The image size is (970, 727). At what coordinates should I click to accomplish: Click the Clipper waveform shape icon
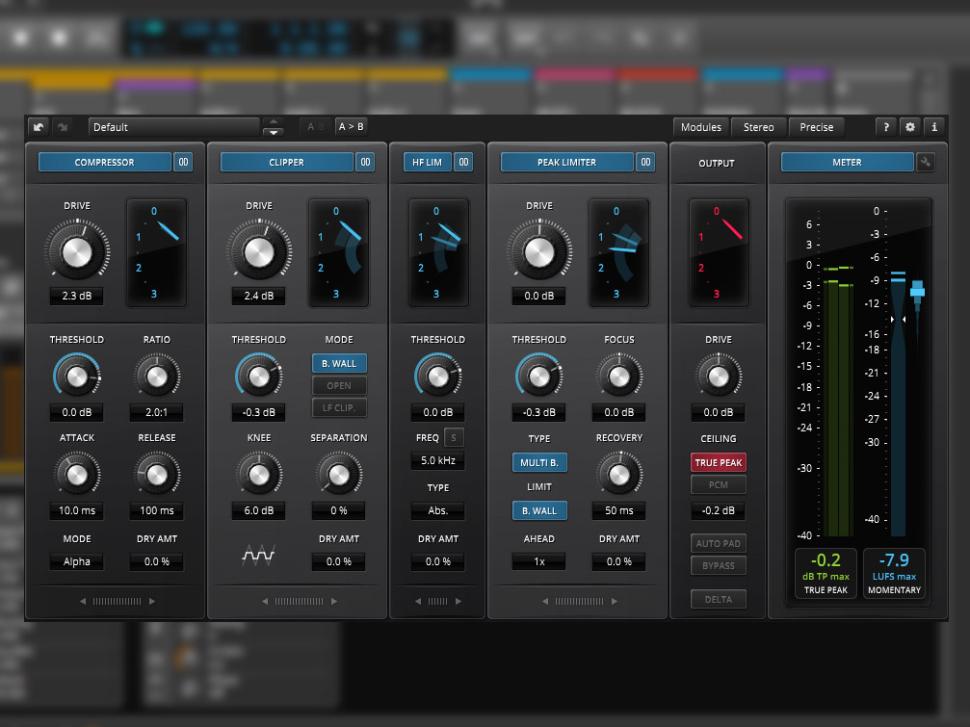[258, 555]
